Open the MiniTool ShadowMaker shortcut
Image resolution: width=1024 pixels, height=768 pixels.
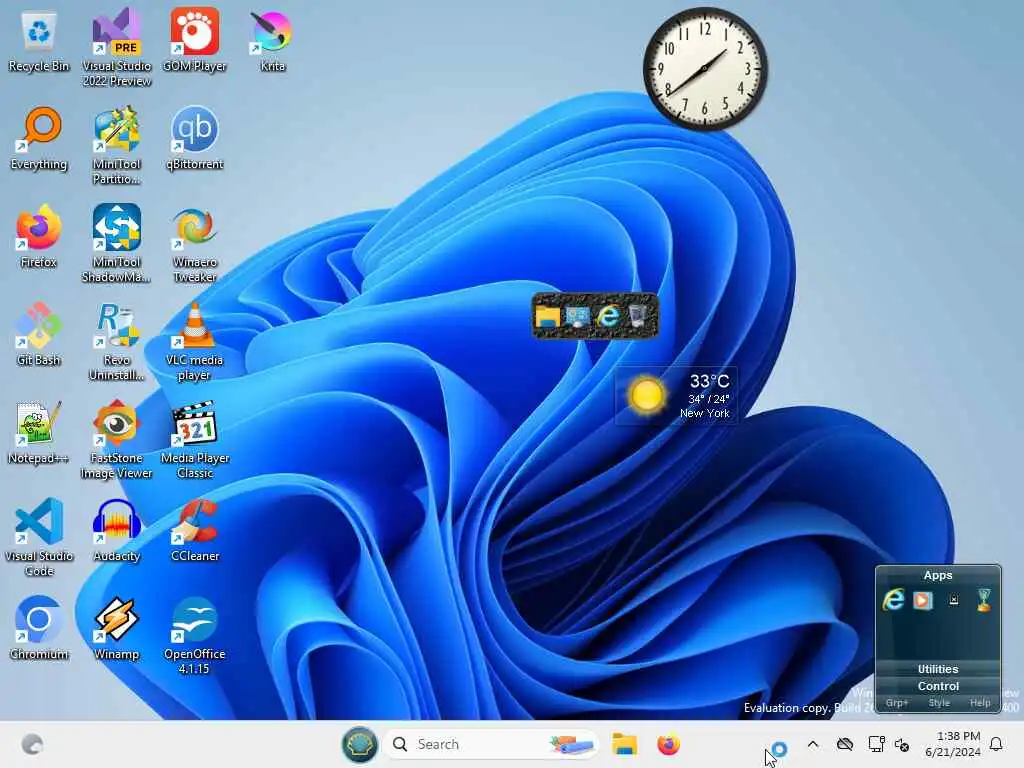click(116, 244)
